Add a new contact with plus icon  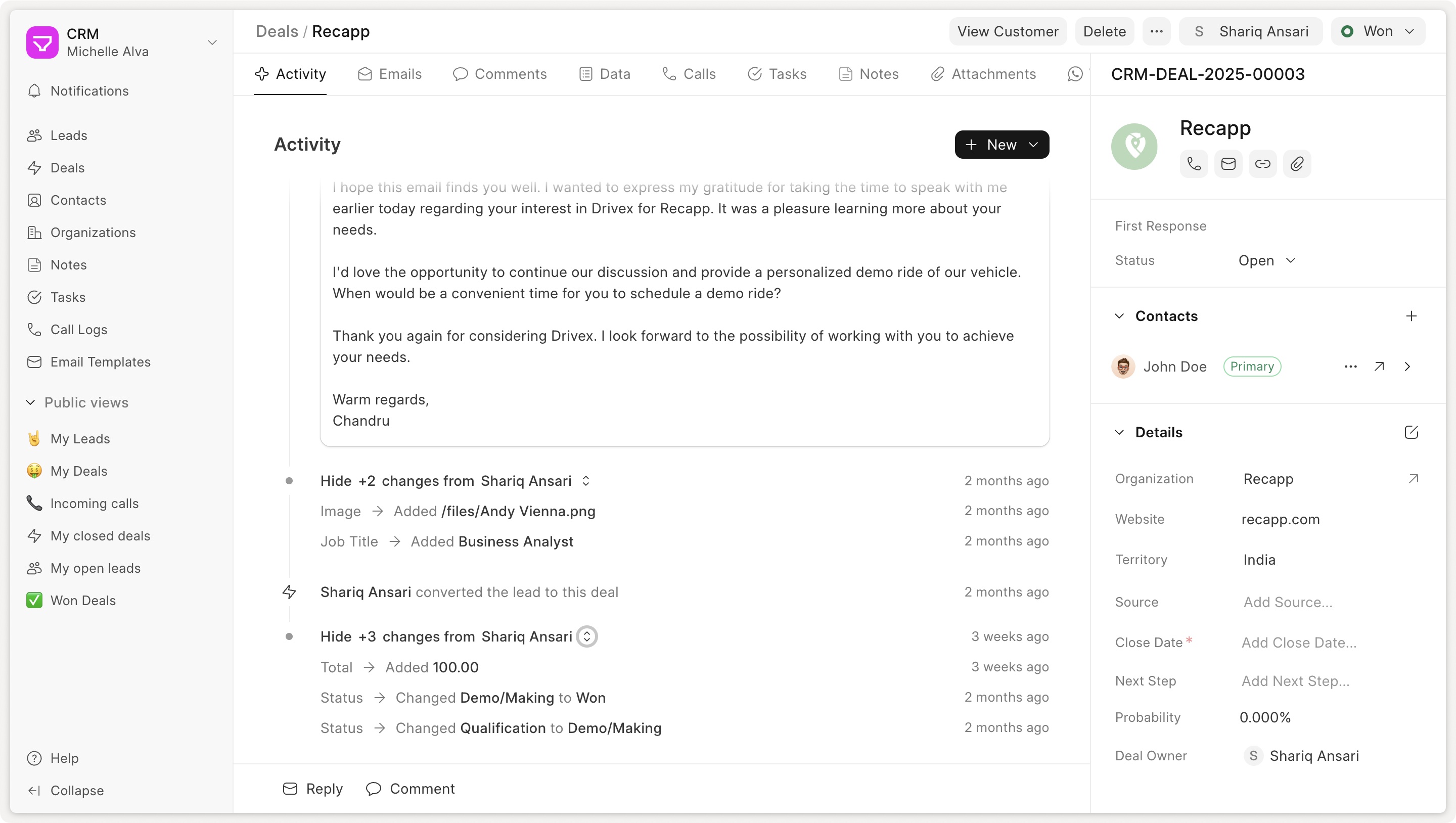[x=1412, y=316]
